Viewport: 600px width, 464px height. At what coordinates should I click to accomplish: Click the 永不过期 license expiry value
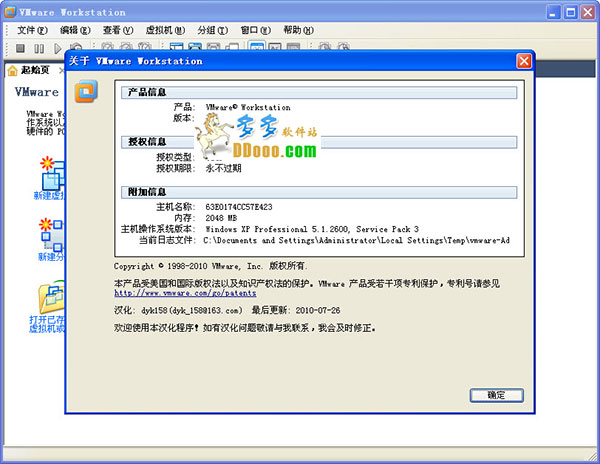[x=223, y=168]
